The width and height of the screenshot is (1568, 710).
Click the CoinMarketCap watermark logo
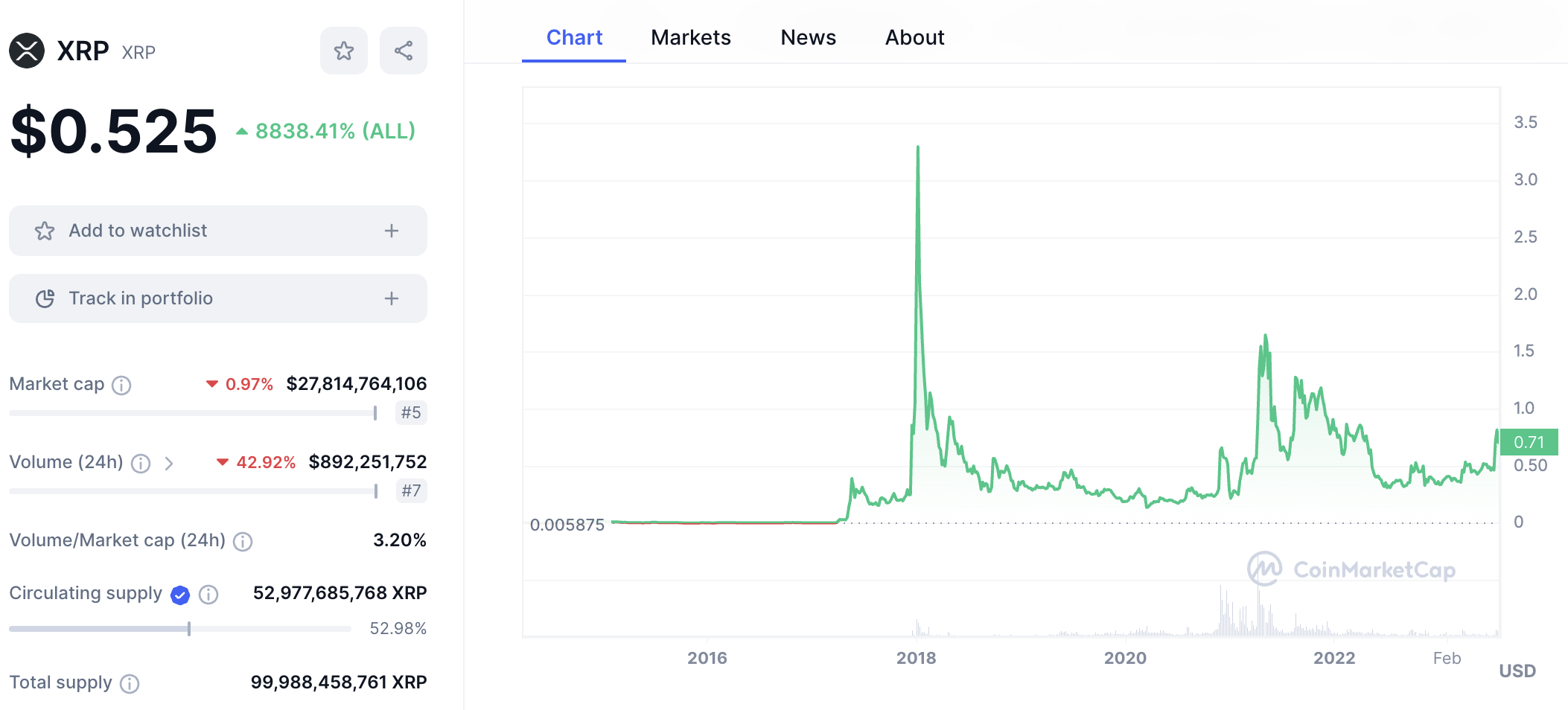click(x=1351, y=569)
